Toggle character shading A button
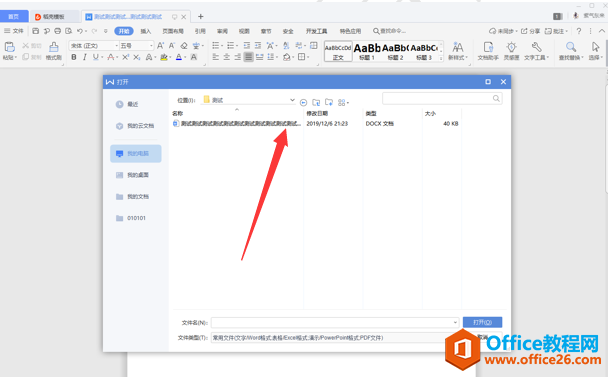608x377 pixels. pyautogui.click(x=194, y=57)
